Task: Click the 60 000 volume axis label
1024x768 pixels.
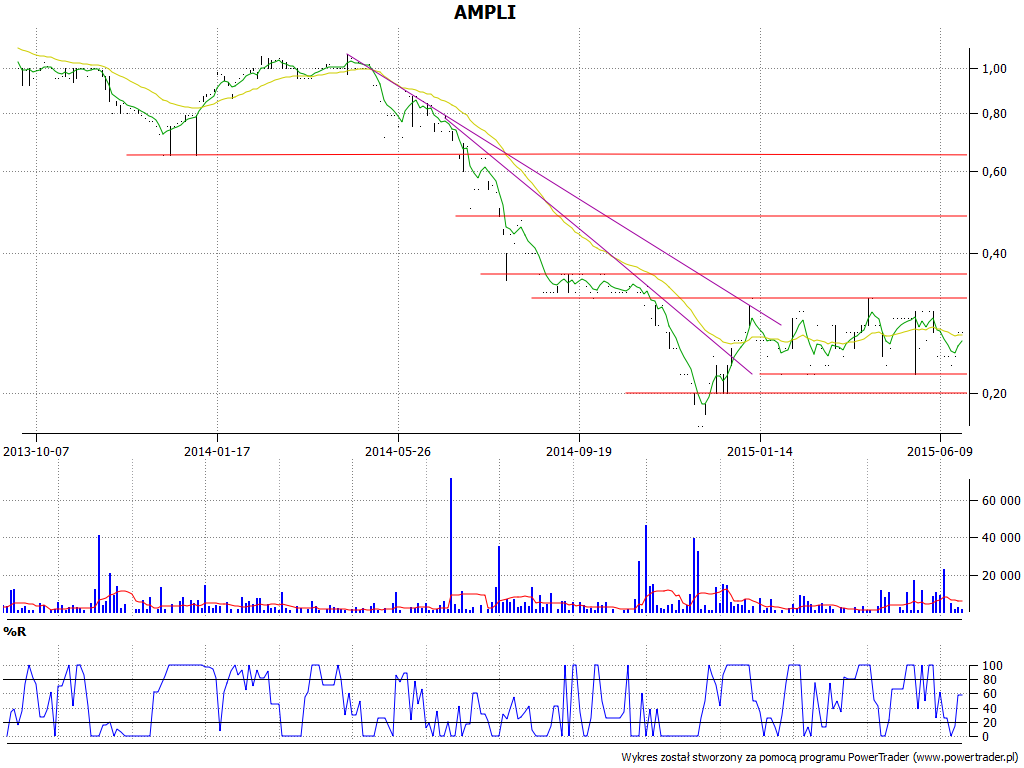Action: pyautogui.click(x=1000, y=501)
